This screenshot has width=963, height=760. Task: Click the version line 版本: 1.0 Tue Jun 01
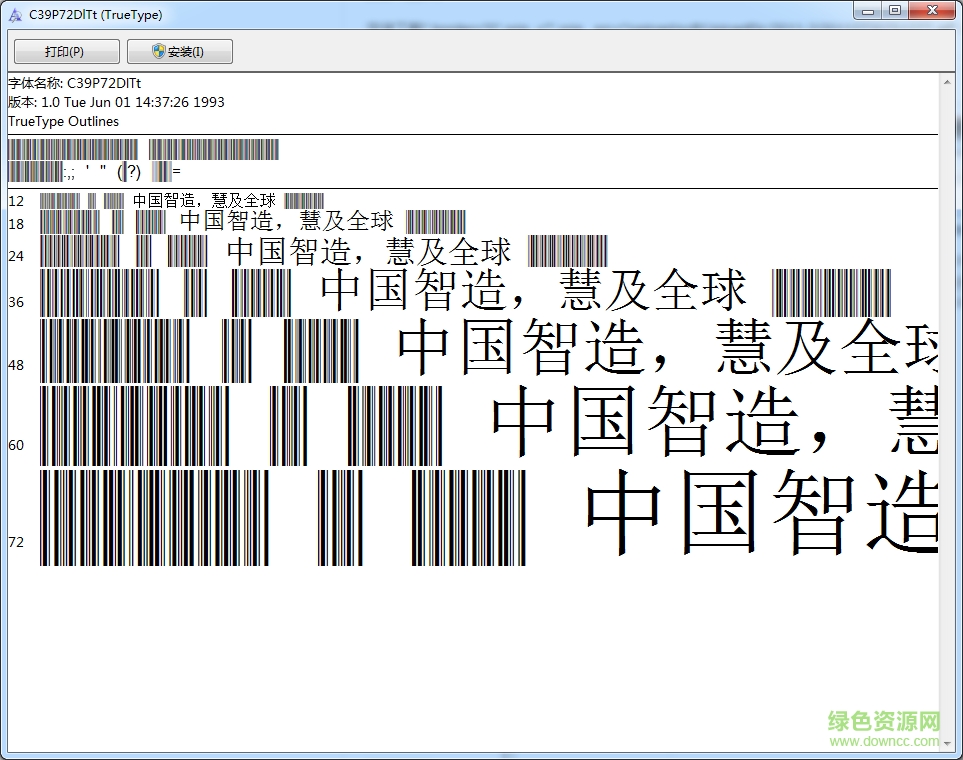[116, 102]
